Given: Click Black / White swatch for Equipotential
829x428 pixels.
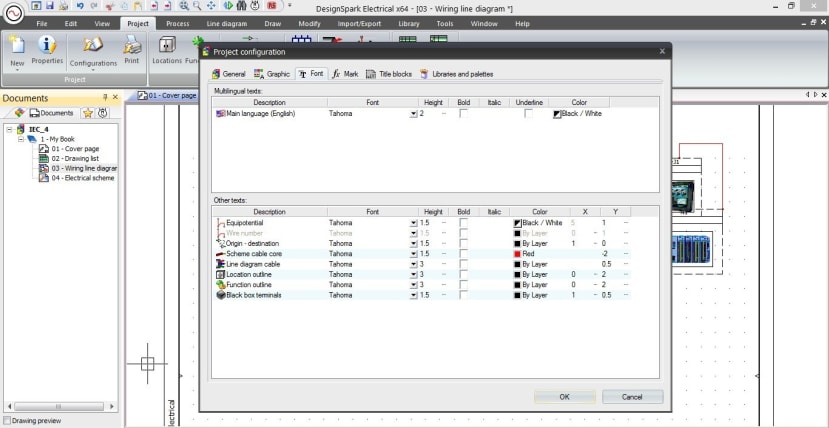Looking at the screenshot, I should coord(518,224).
